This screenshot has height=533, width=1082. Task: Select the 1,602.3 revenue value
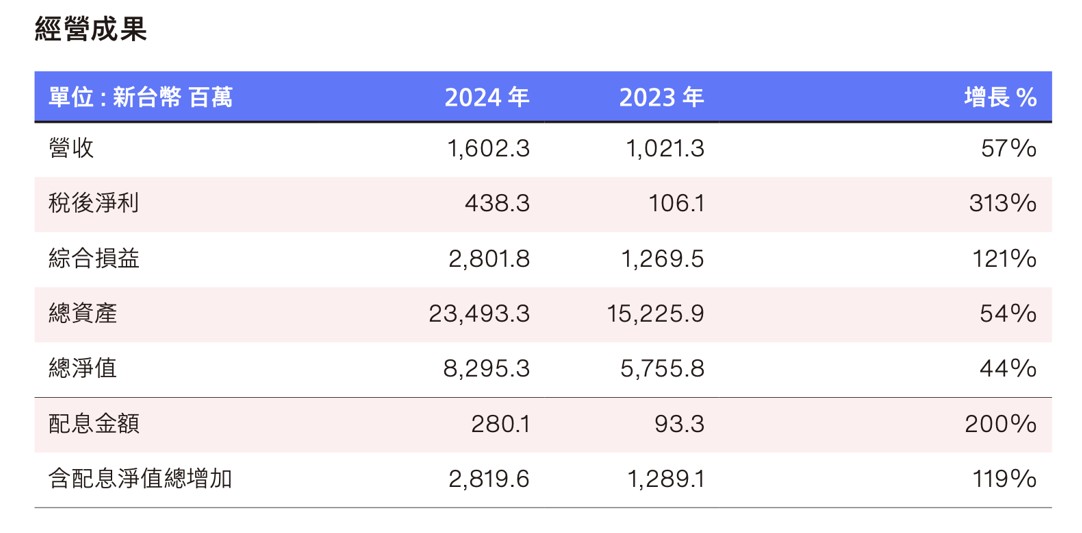(488, 149)
